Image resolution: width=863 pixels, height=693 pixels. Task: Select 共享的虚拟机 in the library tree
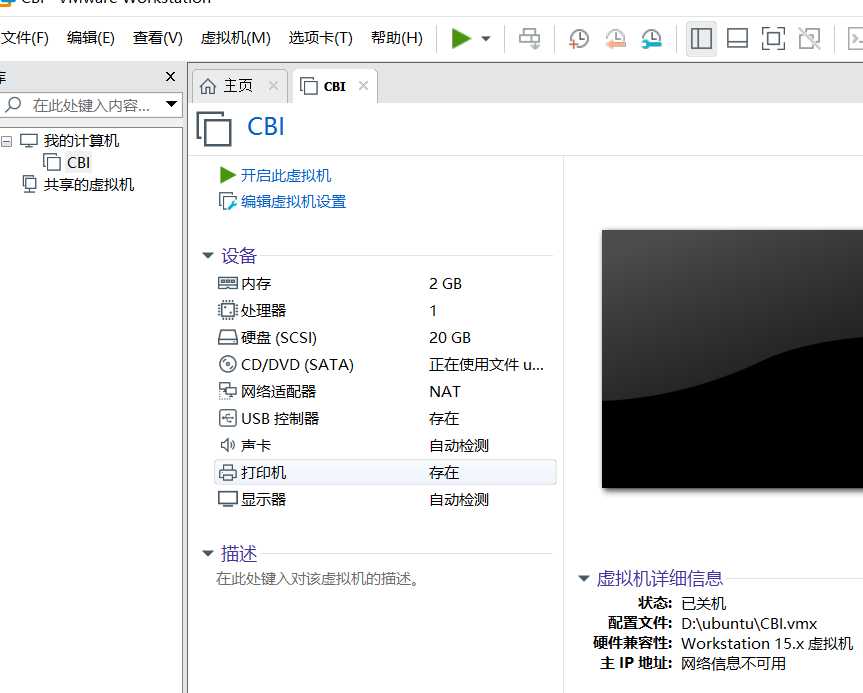tap(89, 184)
